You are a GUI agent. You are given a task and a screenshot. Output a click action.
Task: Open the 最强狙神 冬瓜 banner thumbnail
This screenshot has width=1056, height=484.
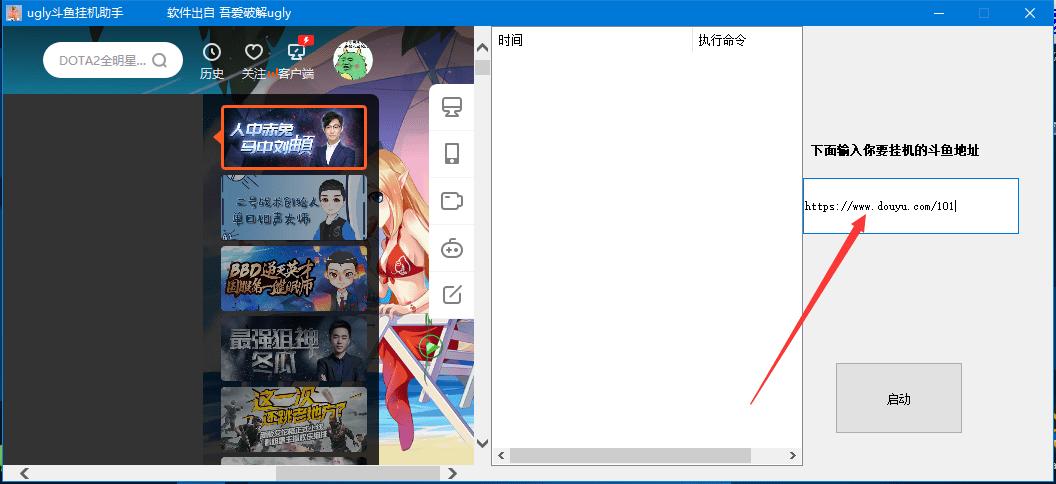(294, 349)
